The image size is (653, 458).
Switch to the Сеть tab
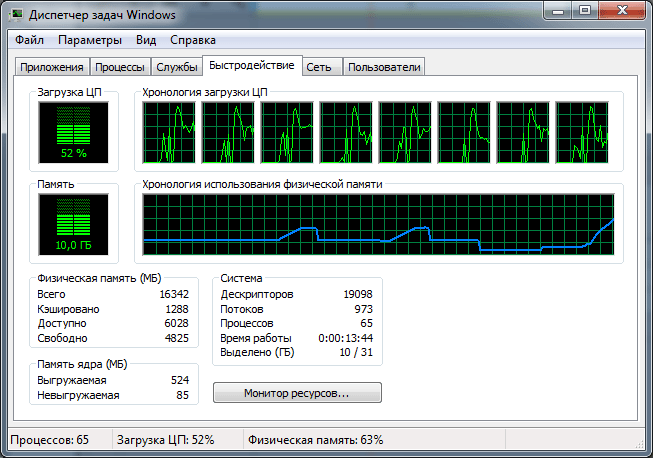click(x=320, y=67)
